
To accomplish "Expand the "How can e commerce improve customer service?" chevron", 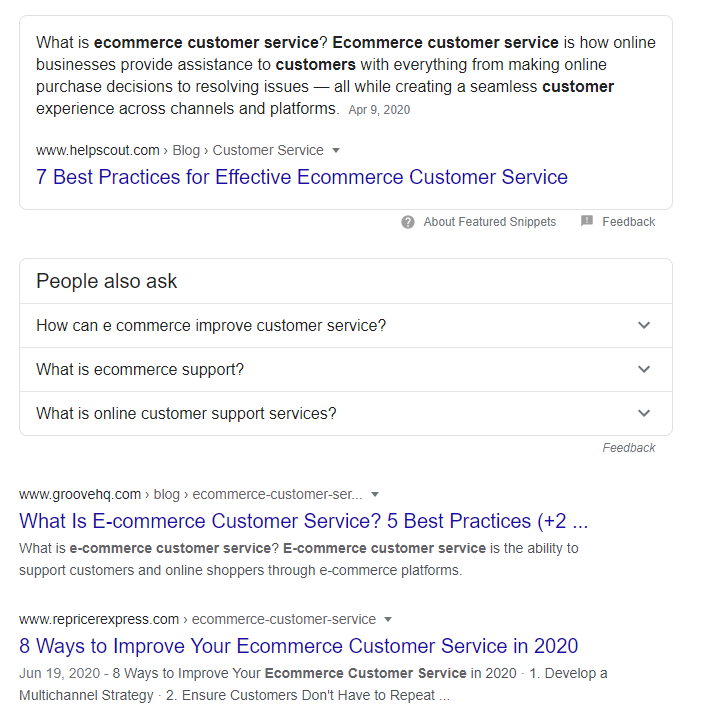I will click(x=644, y=325).
